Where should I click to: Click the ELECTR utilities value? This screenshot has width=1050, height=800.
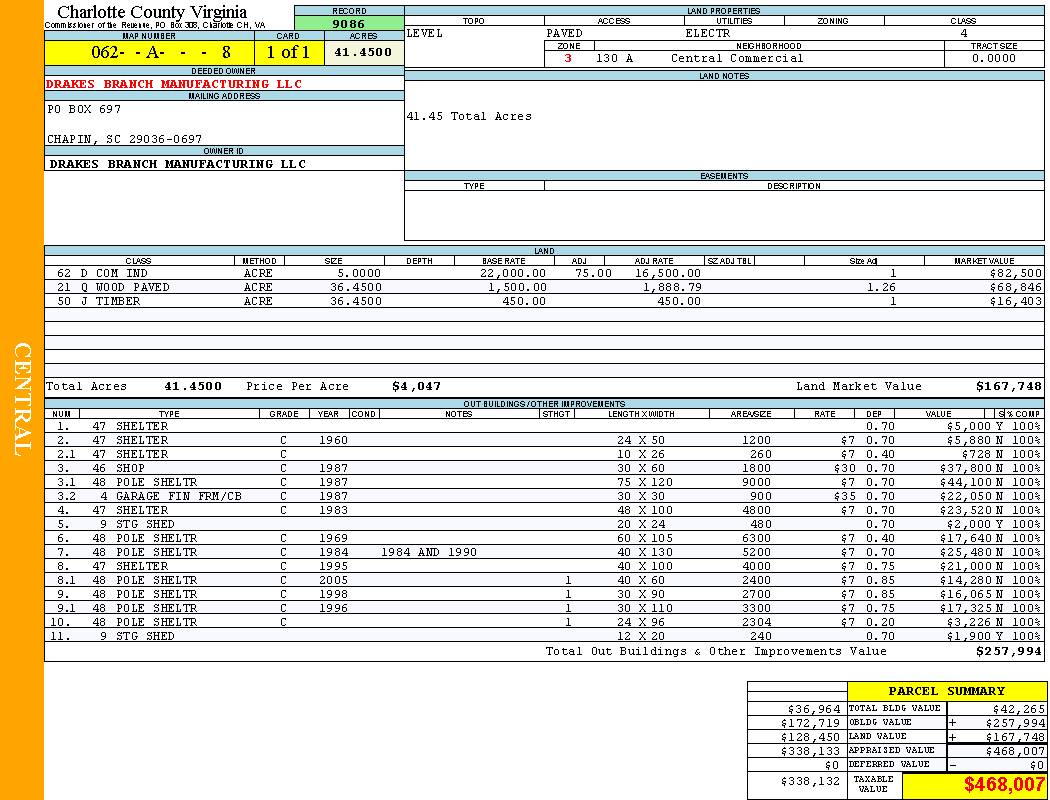pyautogui.click(x=708, y=33)
